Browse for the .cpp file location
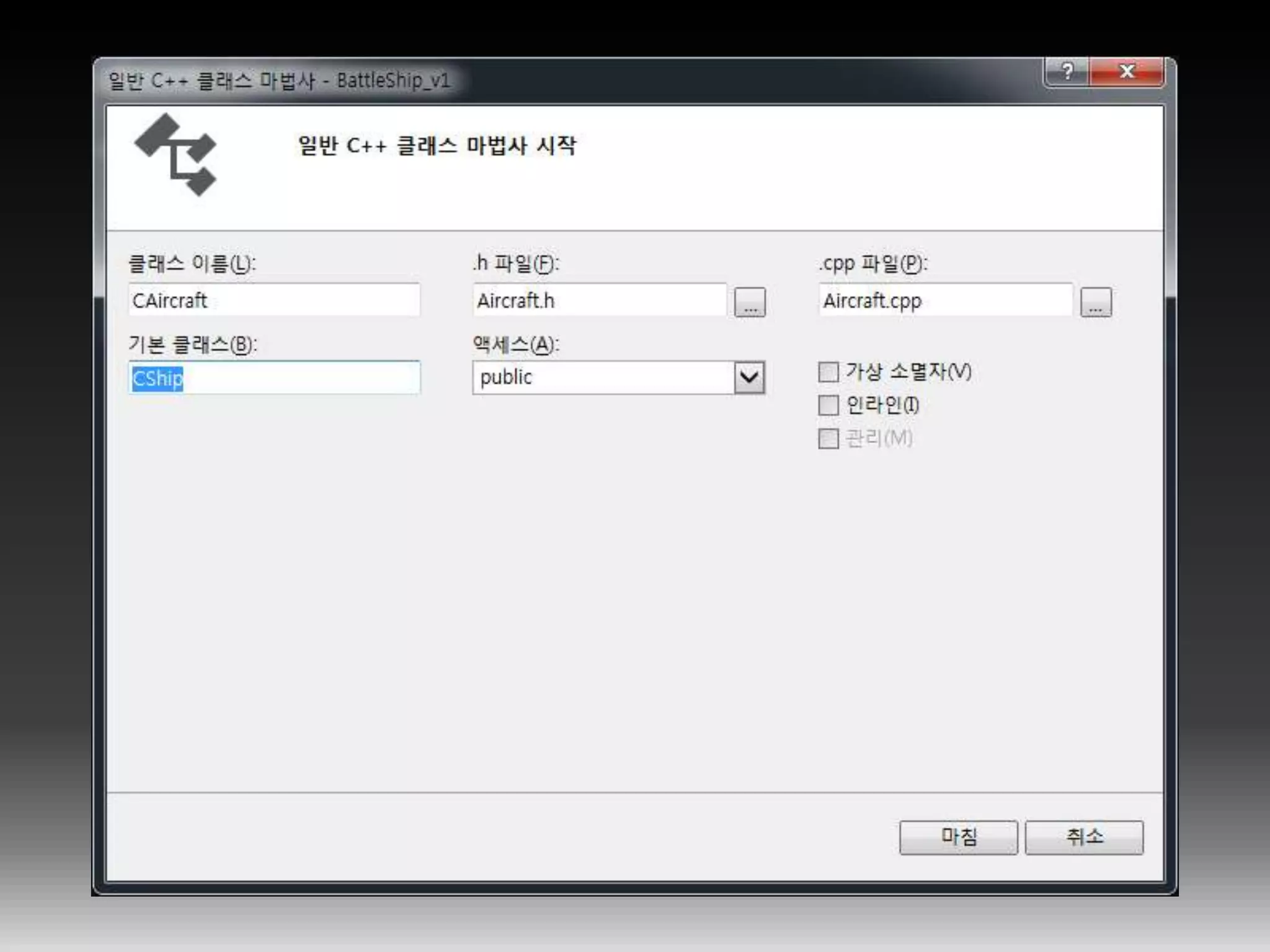1270x952 pixels. pos(1096,302)
